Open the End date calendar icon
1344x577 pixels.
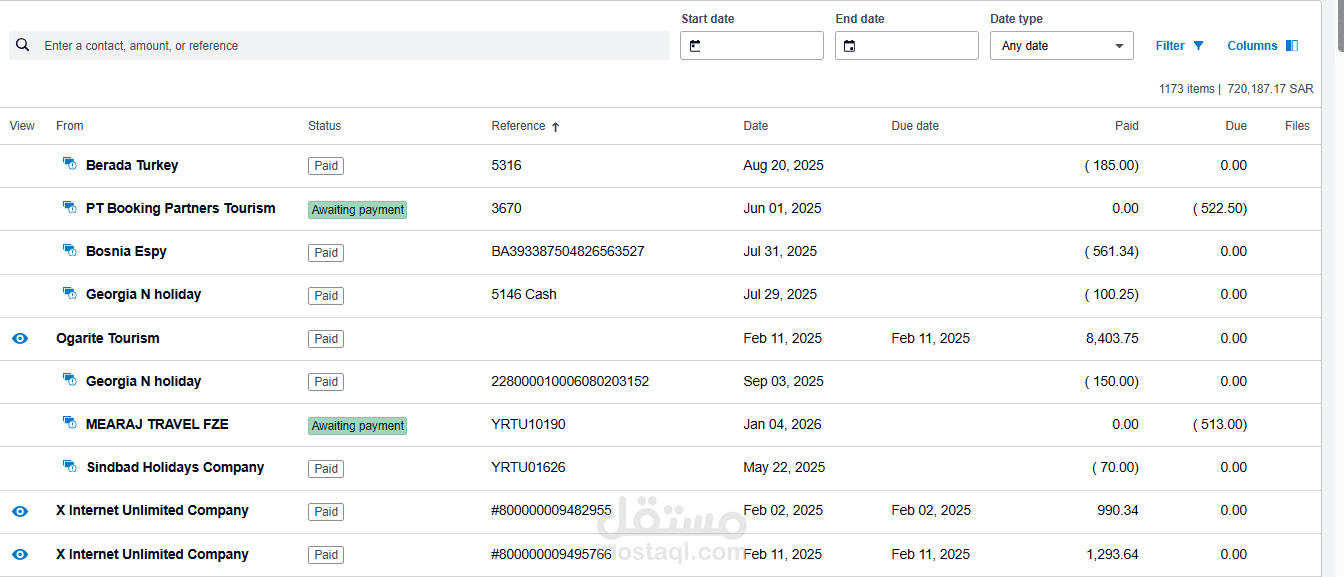(849, 46)
